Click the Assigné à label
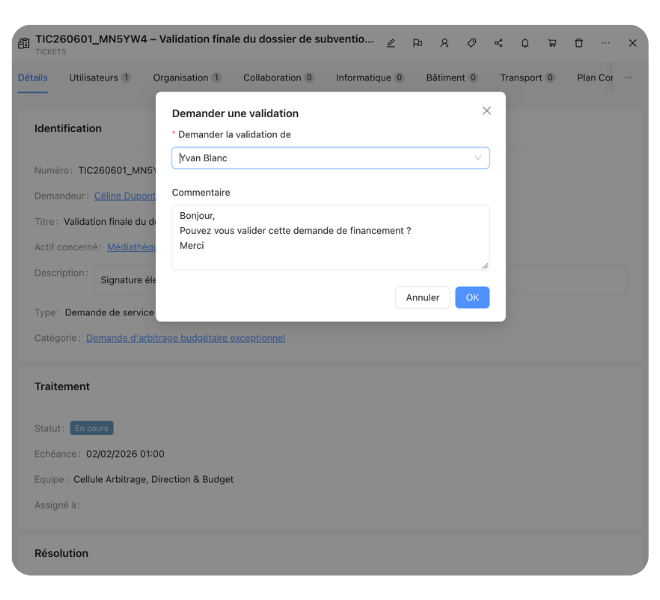 click(x=57, y=505)
